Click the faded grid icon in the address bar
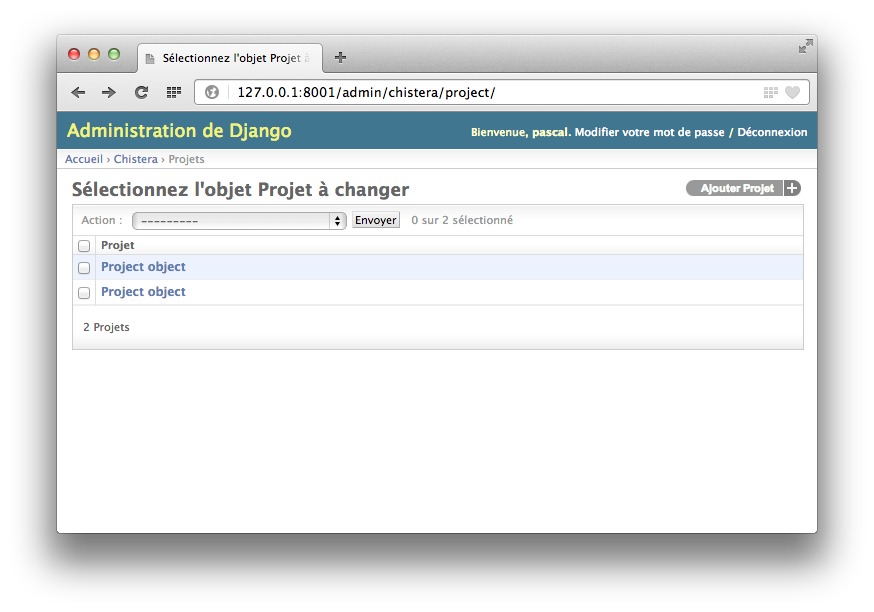 tap(770, 93)
